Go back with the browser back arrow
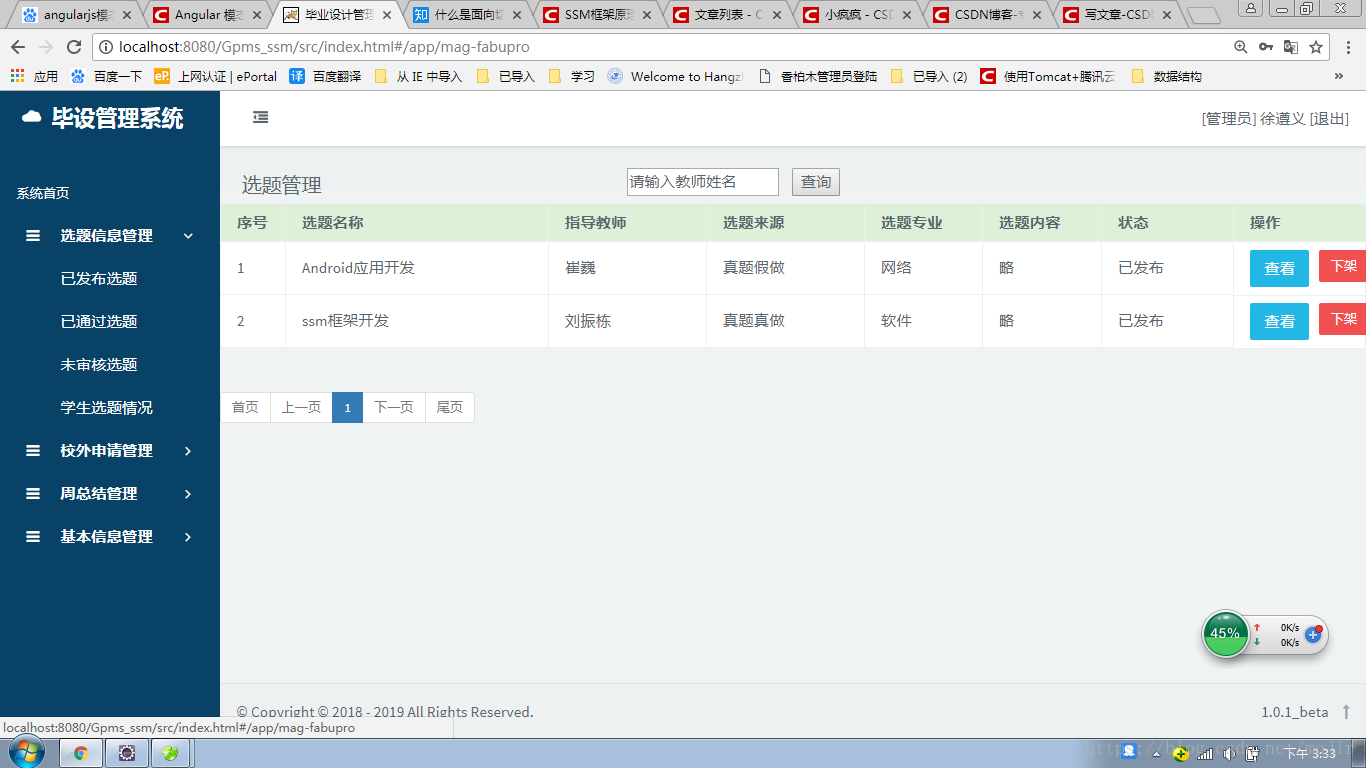Image resolution: width=1366 pixels, height=768 pixels. tap(18, 47)
